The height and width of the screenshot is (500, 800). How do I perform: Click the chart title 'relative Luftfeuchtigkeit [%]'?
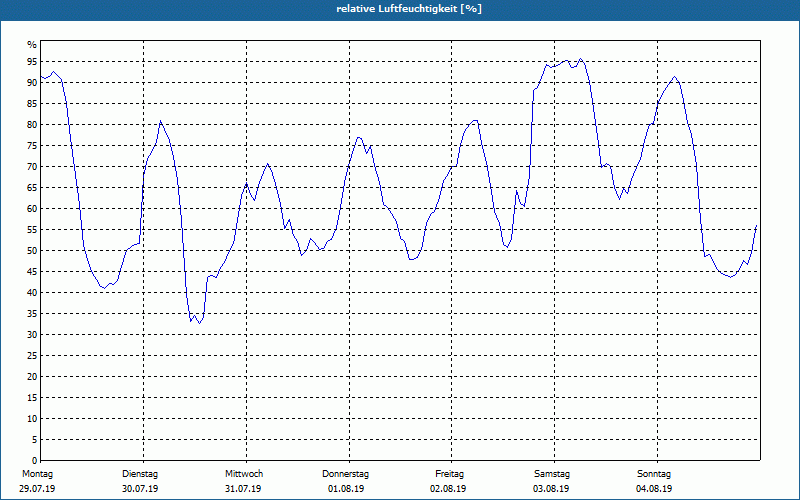click(409, 9)
